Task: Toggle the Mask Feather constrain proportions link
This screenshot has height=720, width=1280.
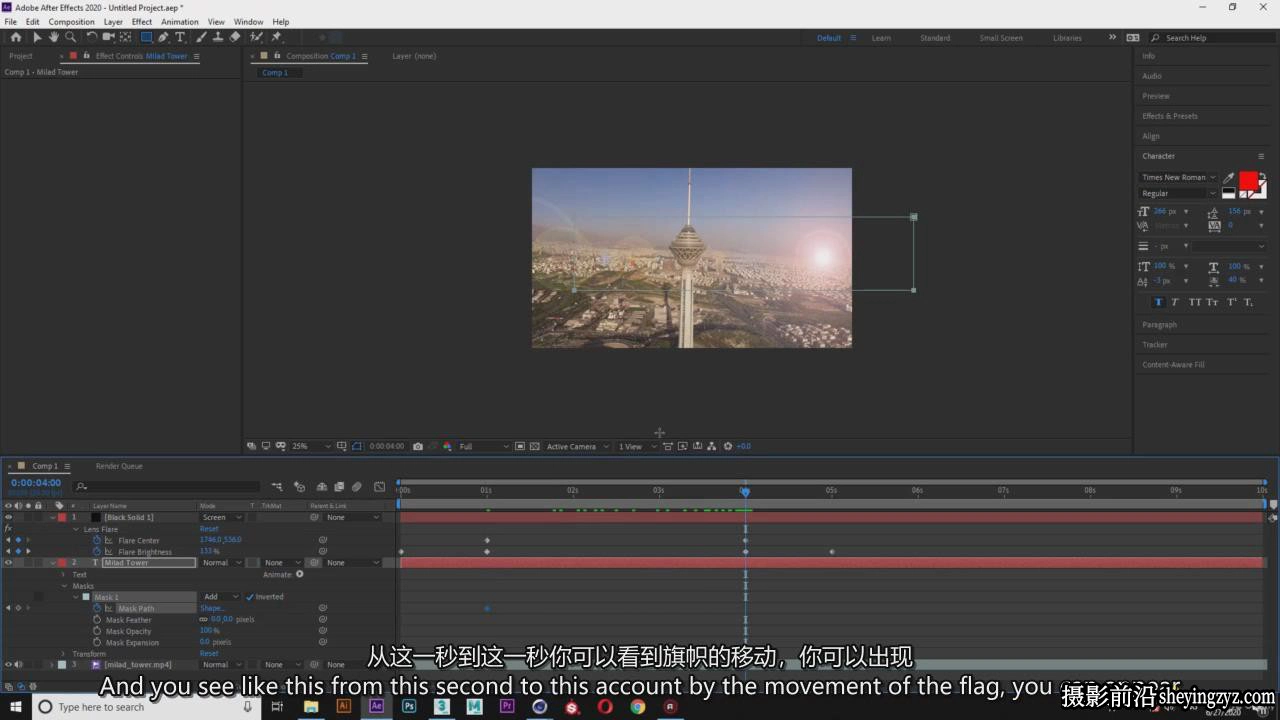Action: click(203, 619)
